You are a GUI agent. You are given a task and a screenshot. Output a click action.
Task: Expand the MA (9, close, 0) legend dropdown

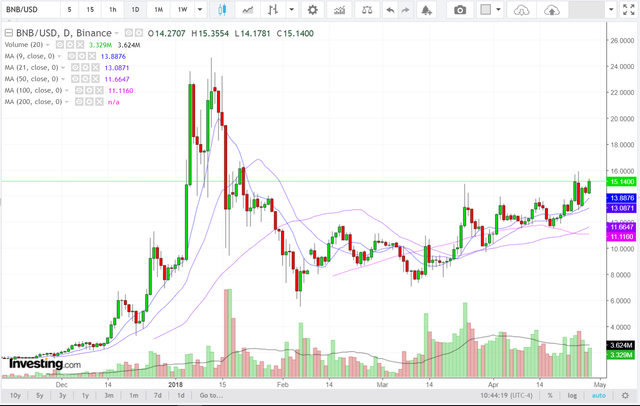pyautogui.click(x=60, y=56)
